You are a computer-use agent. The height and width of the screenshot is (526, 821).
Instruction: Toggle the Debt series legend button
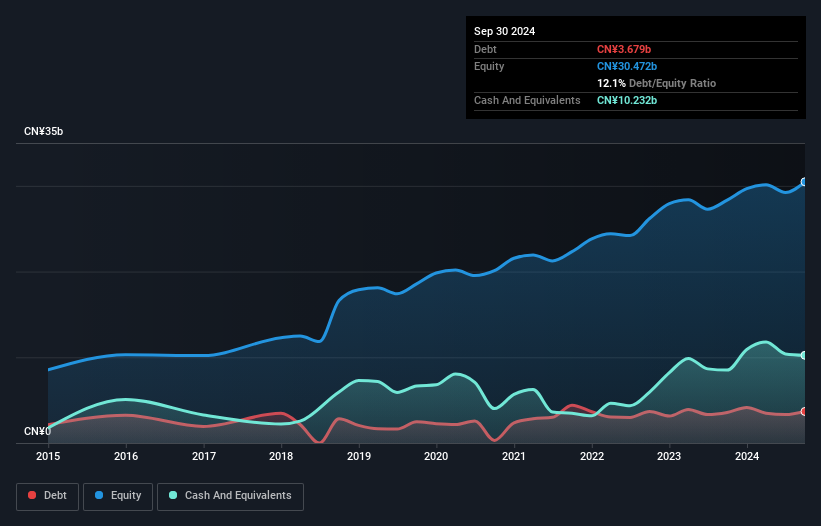(48, 496)
